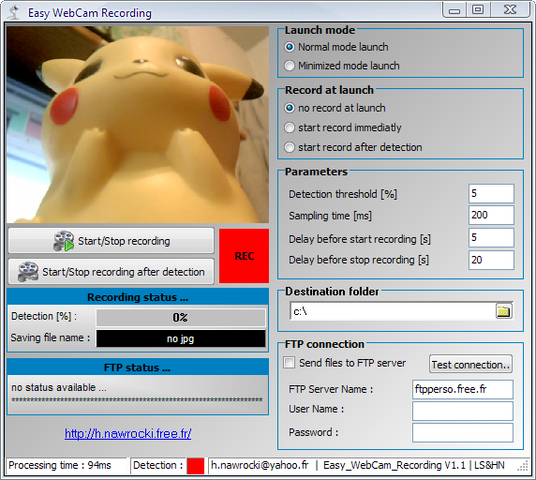
Task: Click the webcam app icon in title bar
Action: coord(14,13)
